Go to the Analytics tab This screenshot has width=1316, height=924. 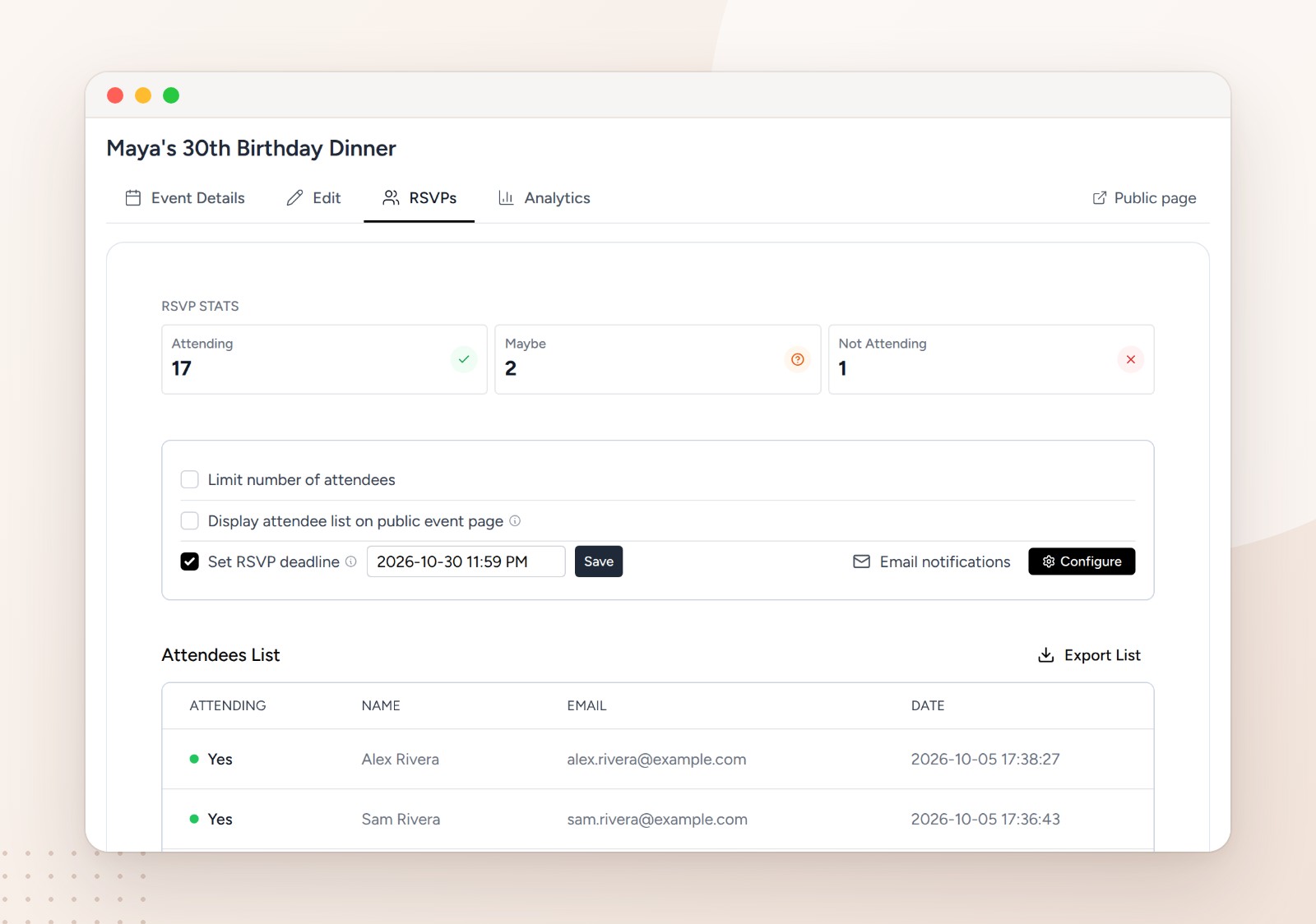point(544,198)
